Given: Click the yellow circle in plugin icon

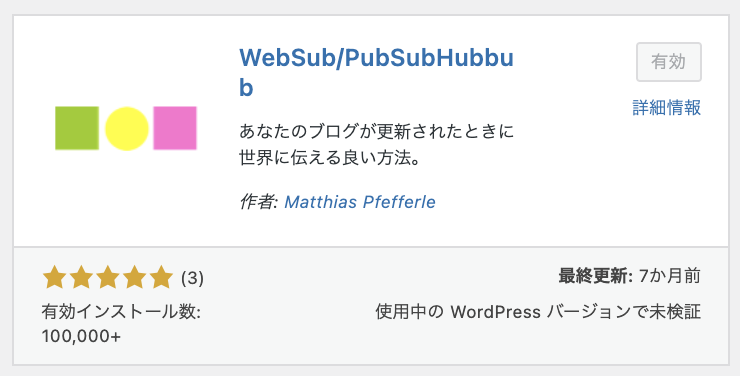Looking at the screenshot, I should click(x=126, y=129).
